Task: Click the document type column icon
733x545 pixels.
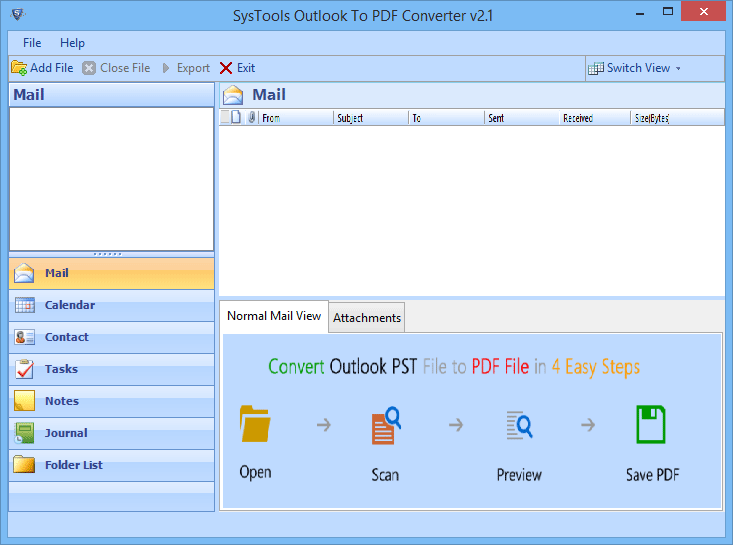Action: (x=237, y=117)
